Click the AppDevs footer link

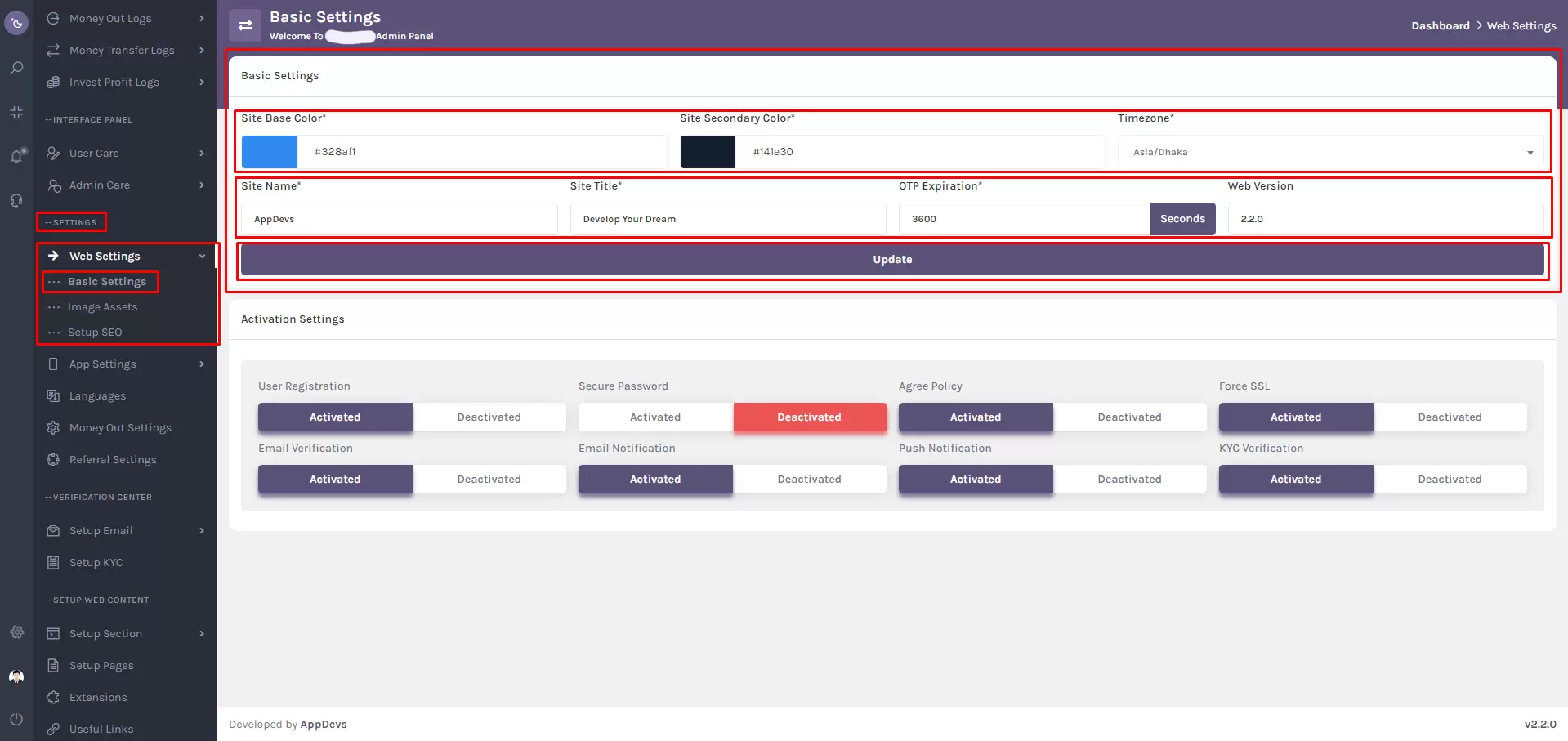[324, 724]
